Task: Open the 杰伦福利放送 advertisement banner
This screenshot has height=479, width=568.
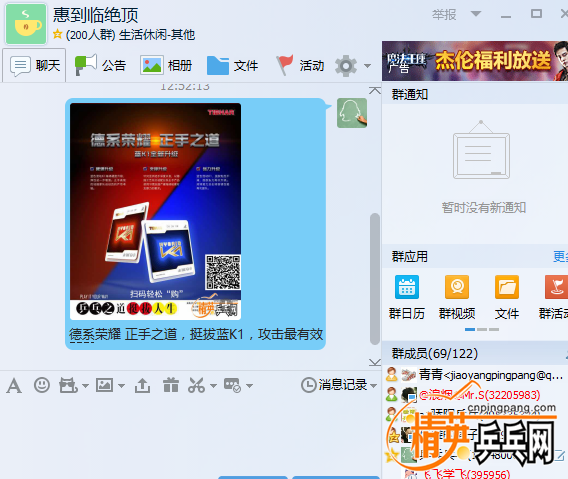Action: point(475,61)
